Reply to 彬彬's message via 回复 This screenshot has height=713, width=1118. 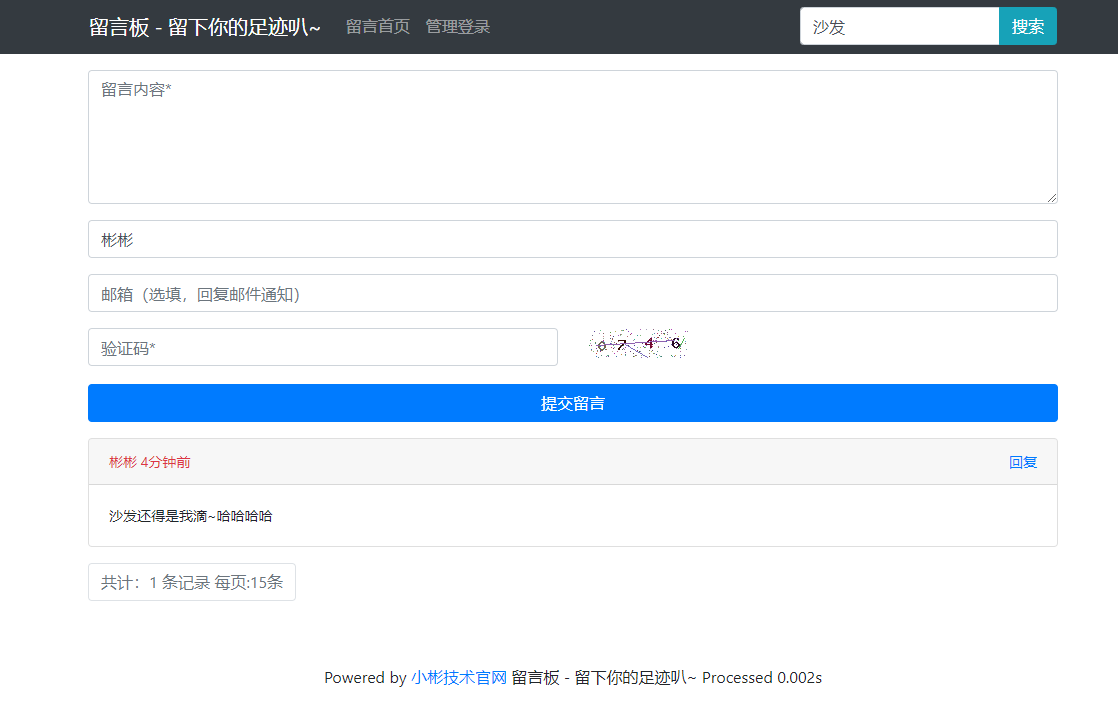(x=1023, y=462)
